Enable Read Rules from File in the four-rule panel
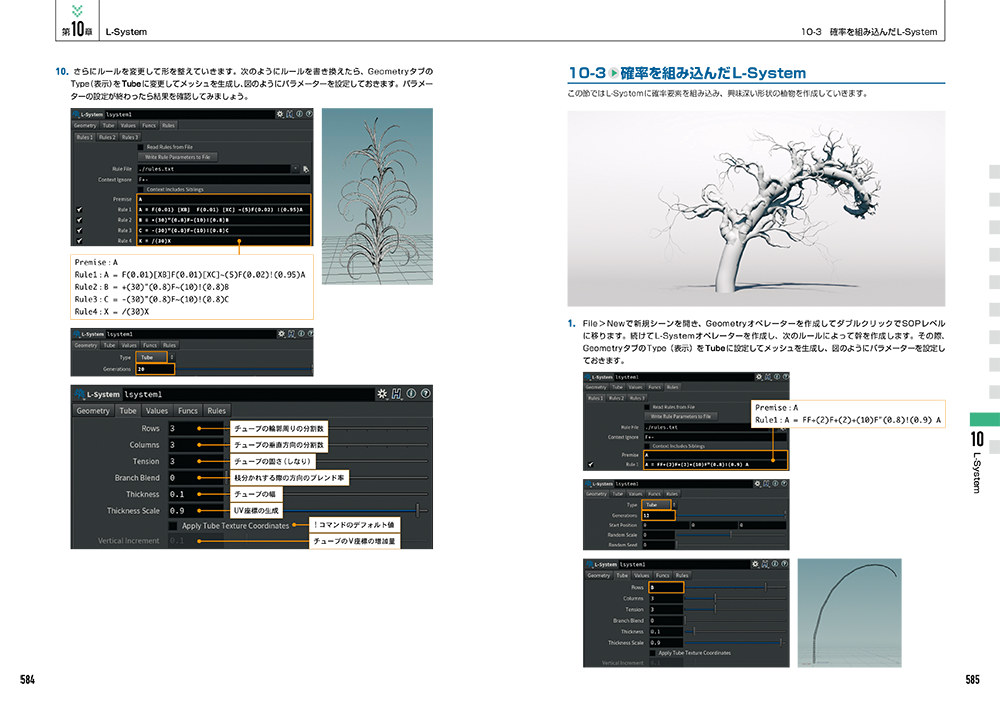The width and height of the screenshot is (1000, 706). coord(141,147)
